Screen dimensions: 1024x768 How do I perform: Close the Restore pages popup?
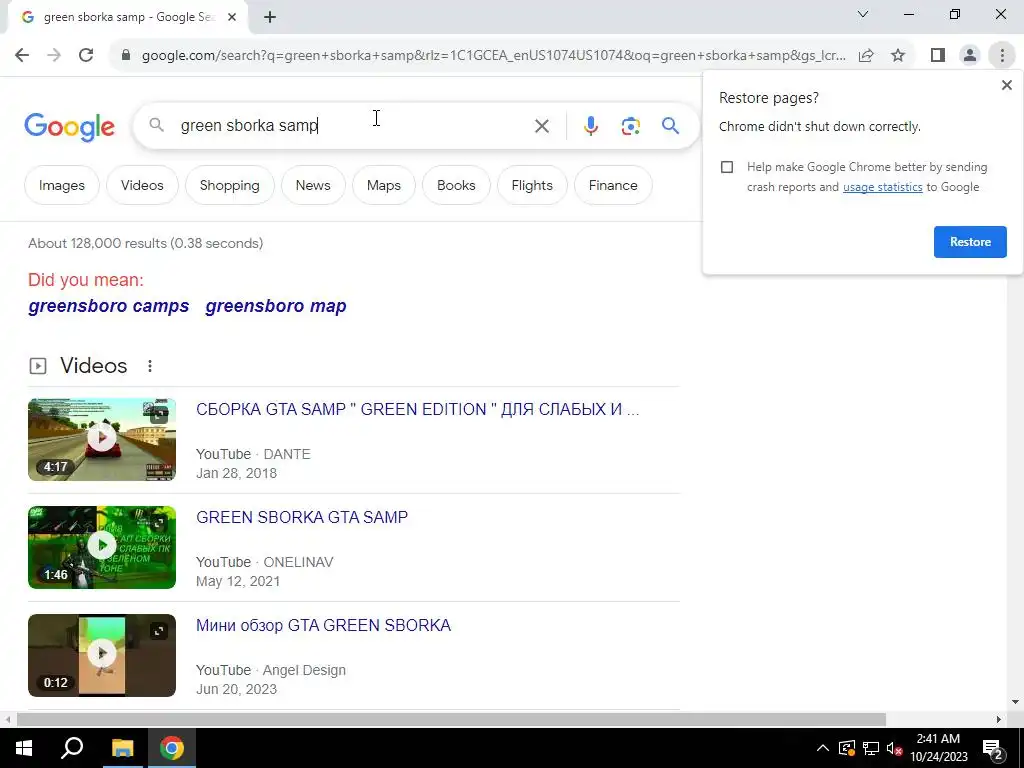coord(1006,85)
